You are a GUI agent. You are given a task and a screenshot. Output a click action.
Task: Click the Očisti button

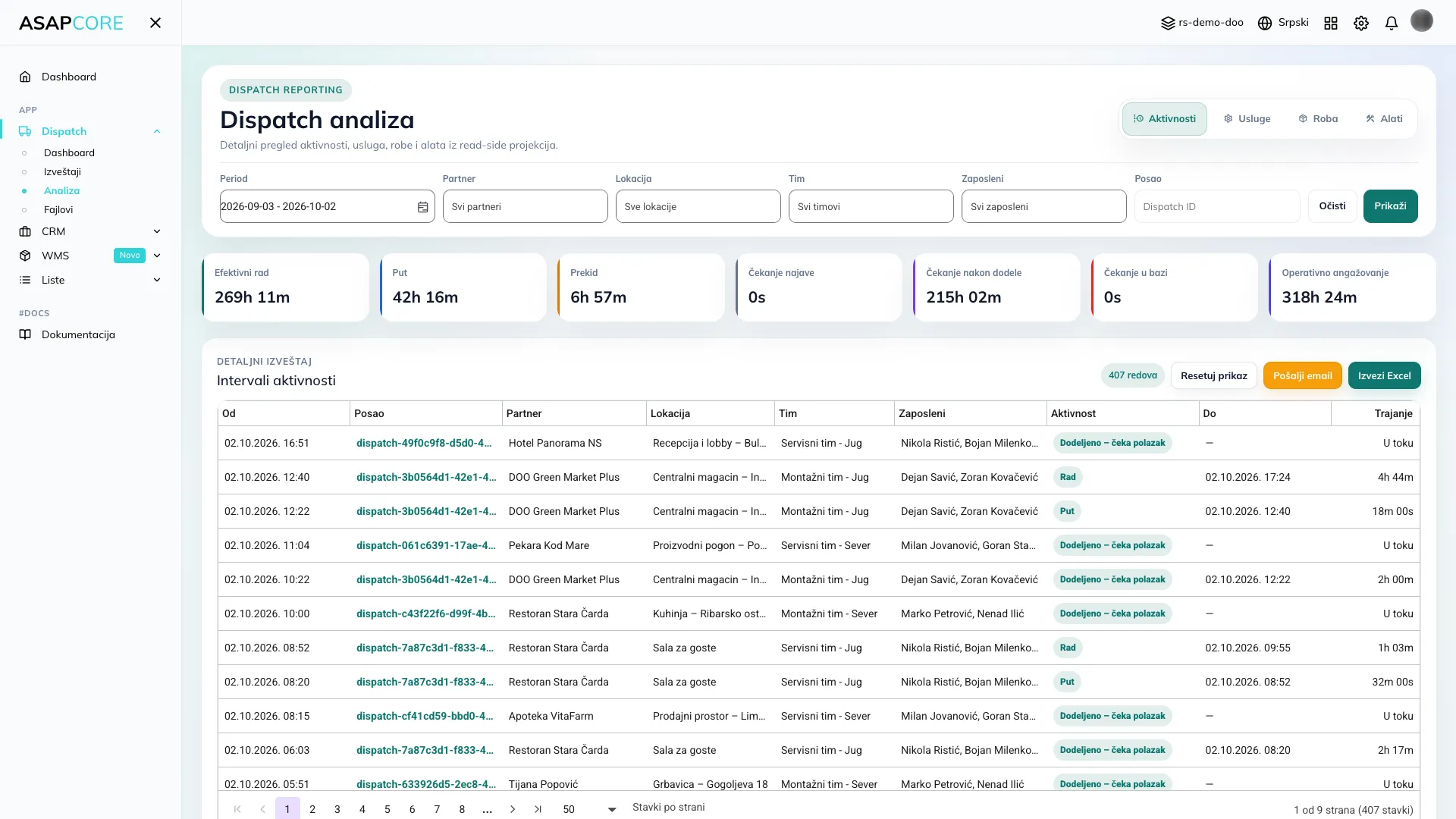[1332, 206]
